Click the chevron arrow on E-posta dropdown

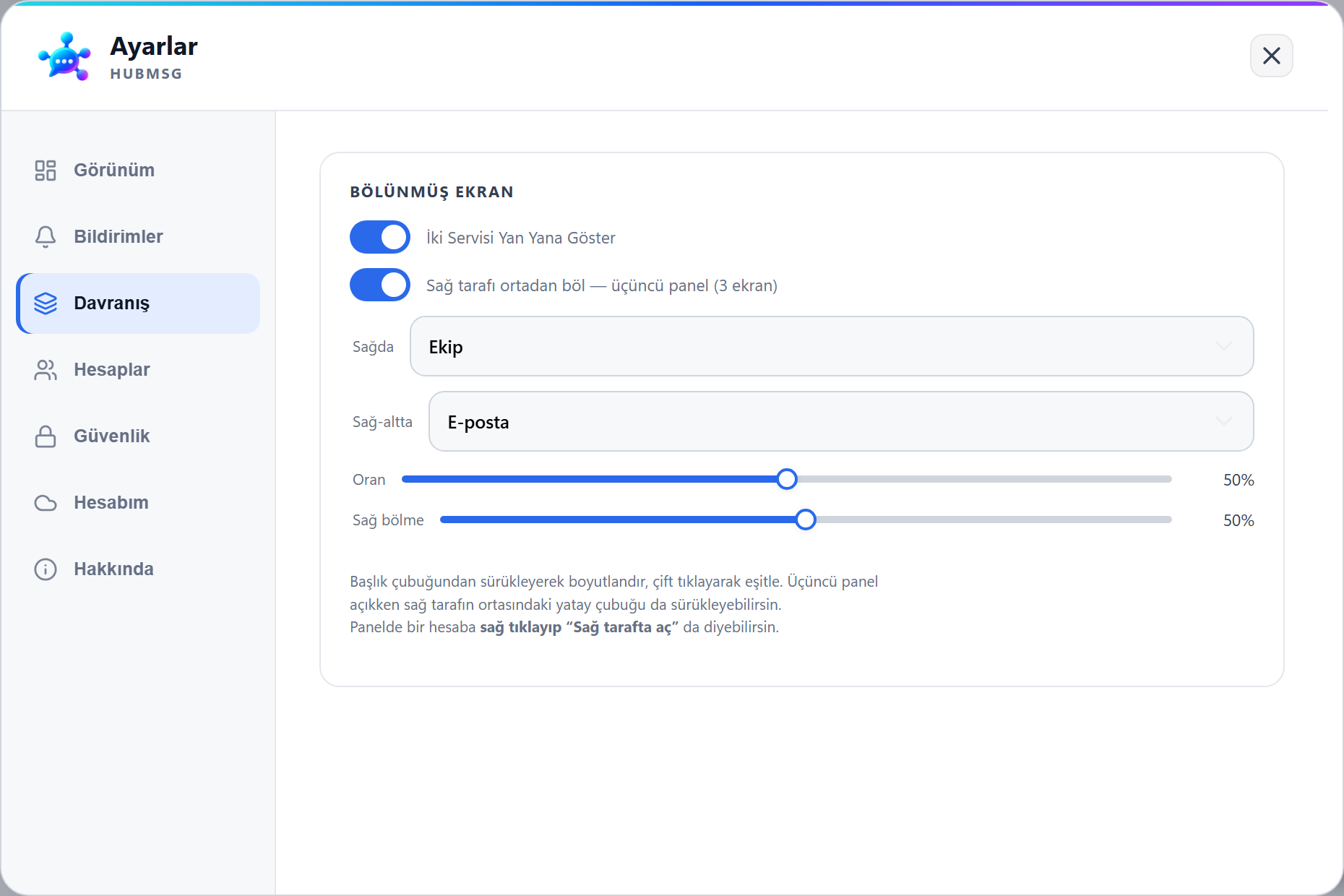[x=1223, y=421]
